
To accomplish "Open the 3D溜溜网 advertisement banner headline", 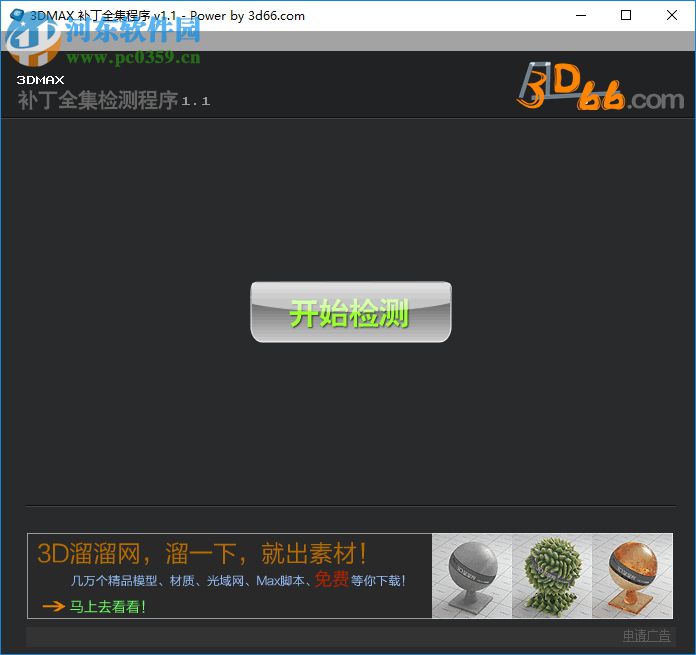I will [x=202, y=553].
